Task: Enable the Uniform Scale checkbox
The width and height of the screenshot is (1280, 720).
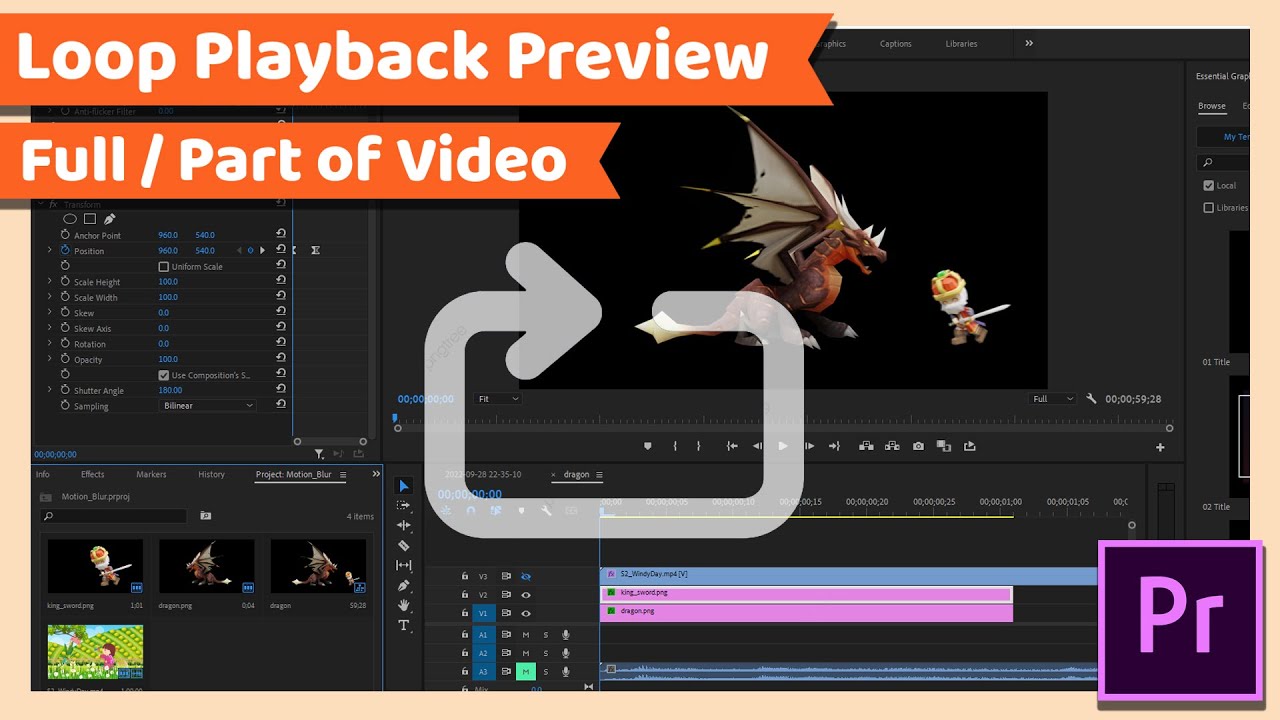Action: [164, 266]
